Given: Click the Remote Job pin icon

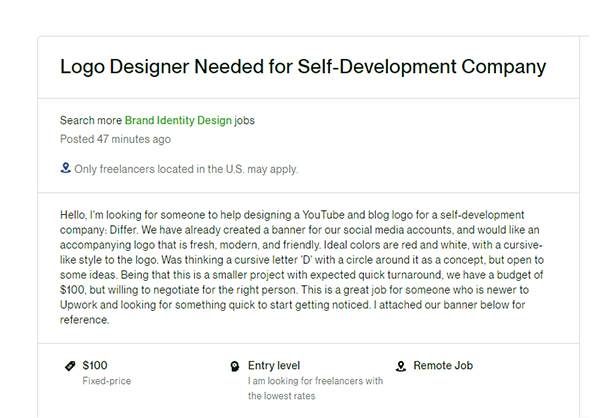Looking at the screenshot, I should [x=401, y=366].
